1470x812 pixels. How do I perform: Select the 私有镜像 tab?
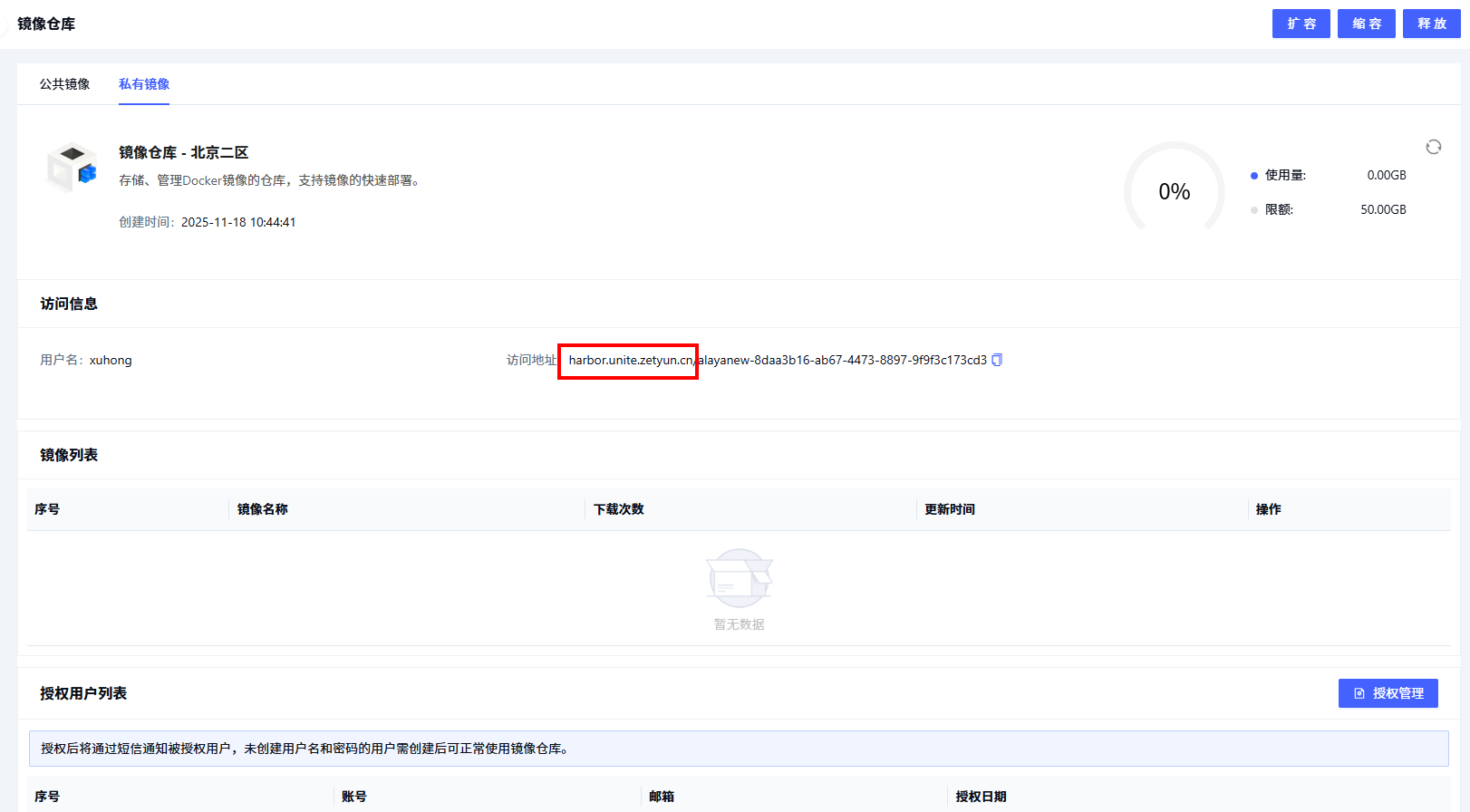point(144,84)
